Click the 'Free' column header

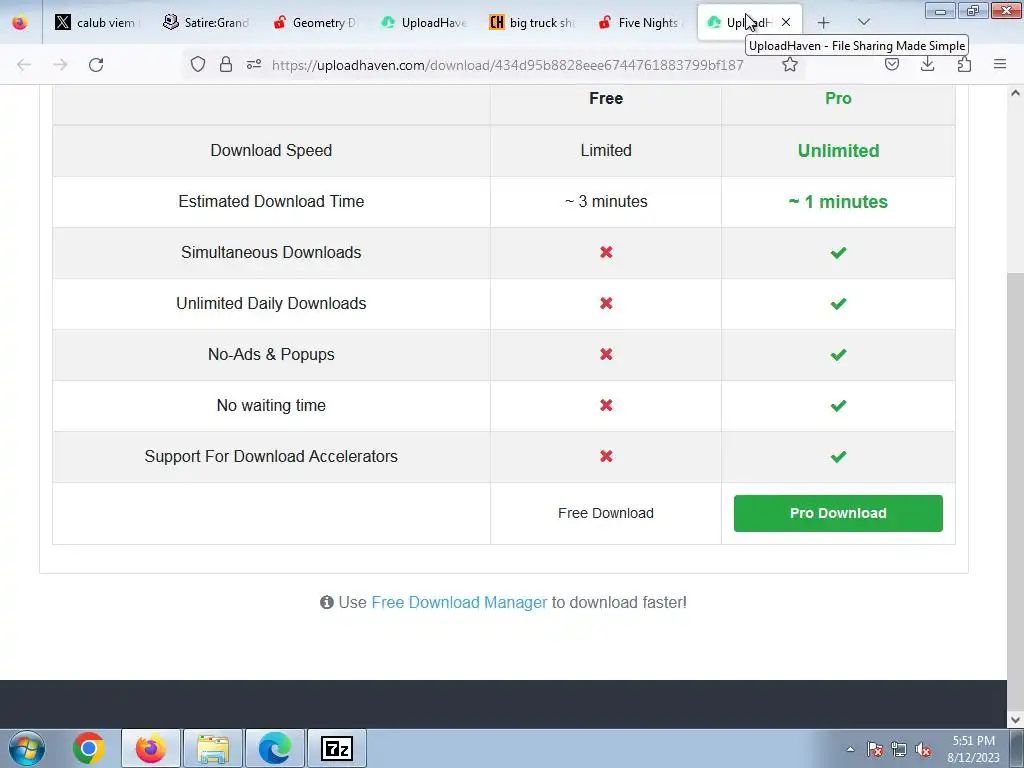606,99
